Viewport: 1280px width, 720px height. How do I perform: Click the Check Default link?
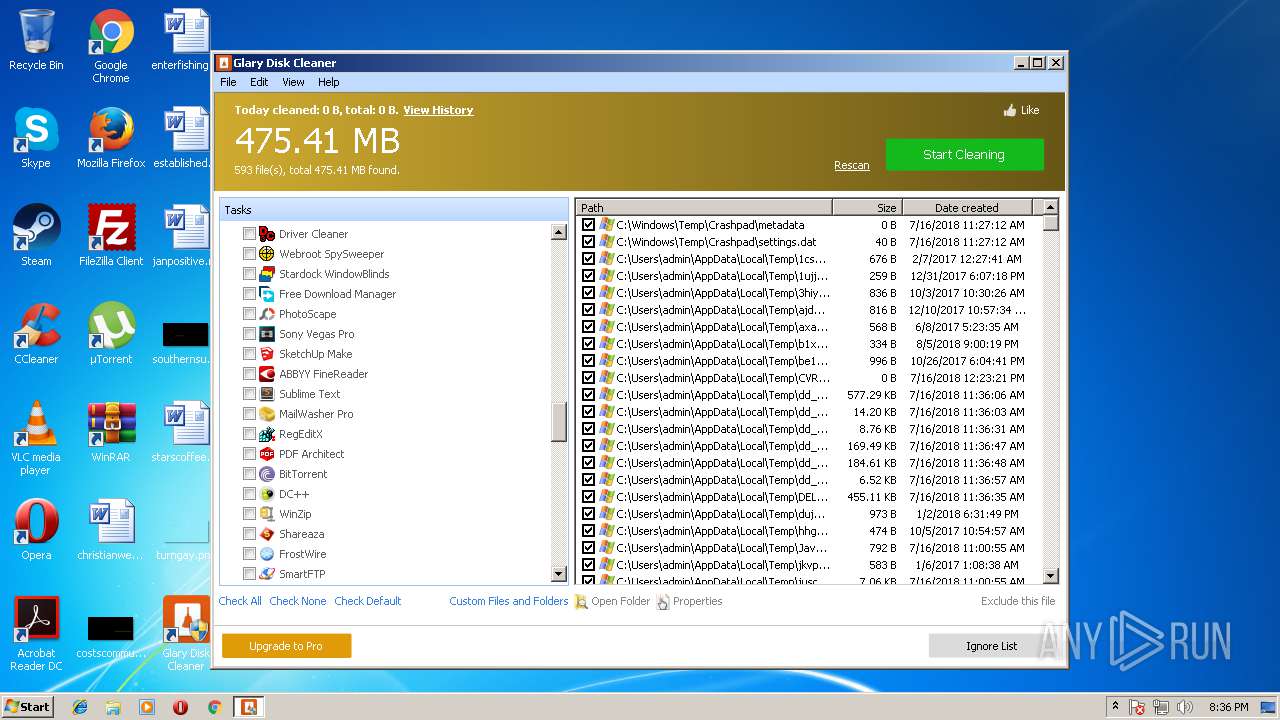(x=368, y=601)
